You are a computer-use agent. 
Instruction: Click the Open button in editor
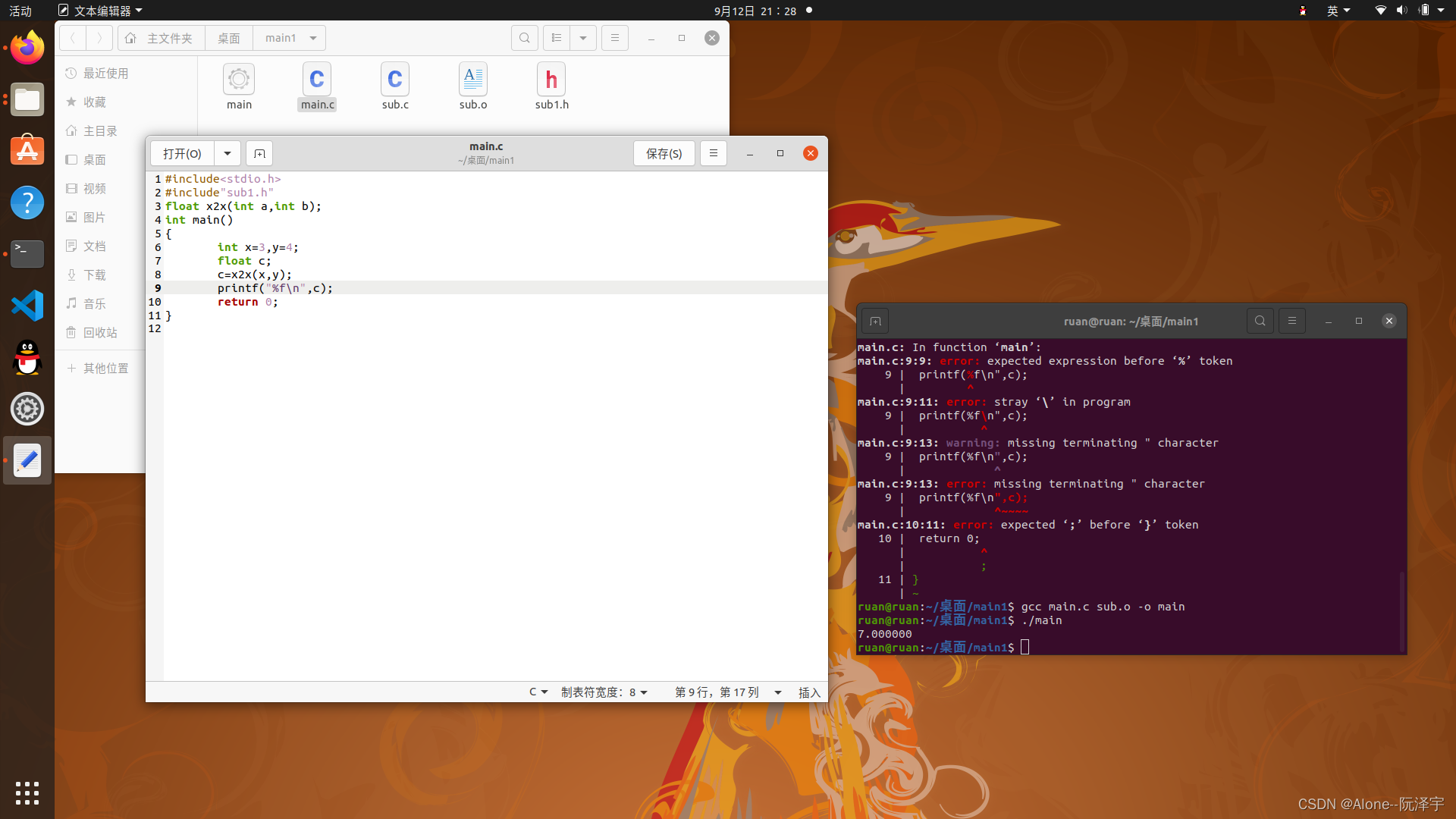pyautogui.click(x=182, y=154)
